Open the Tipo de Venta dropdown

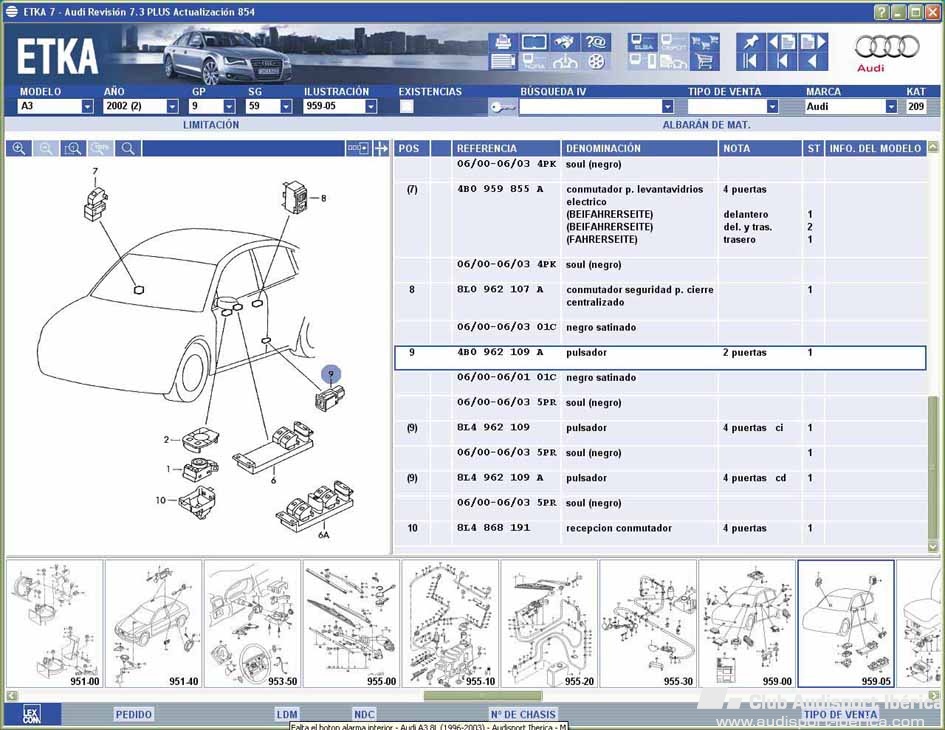(772, 107)
